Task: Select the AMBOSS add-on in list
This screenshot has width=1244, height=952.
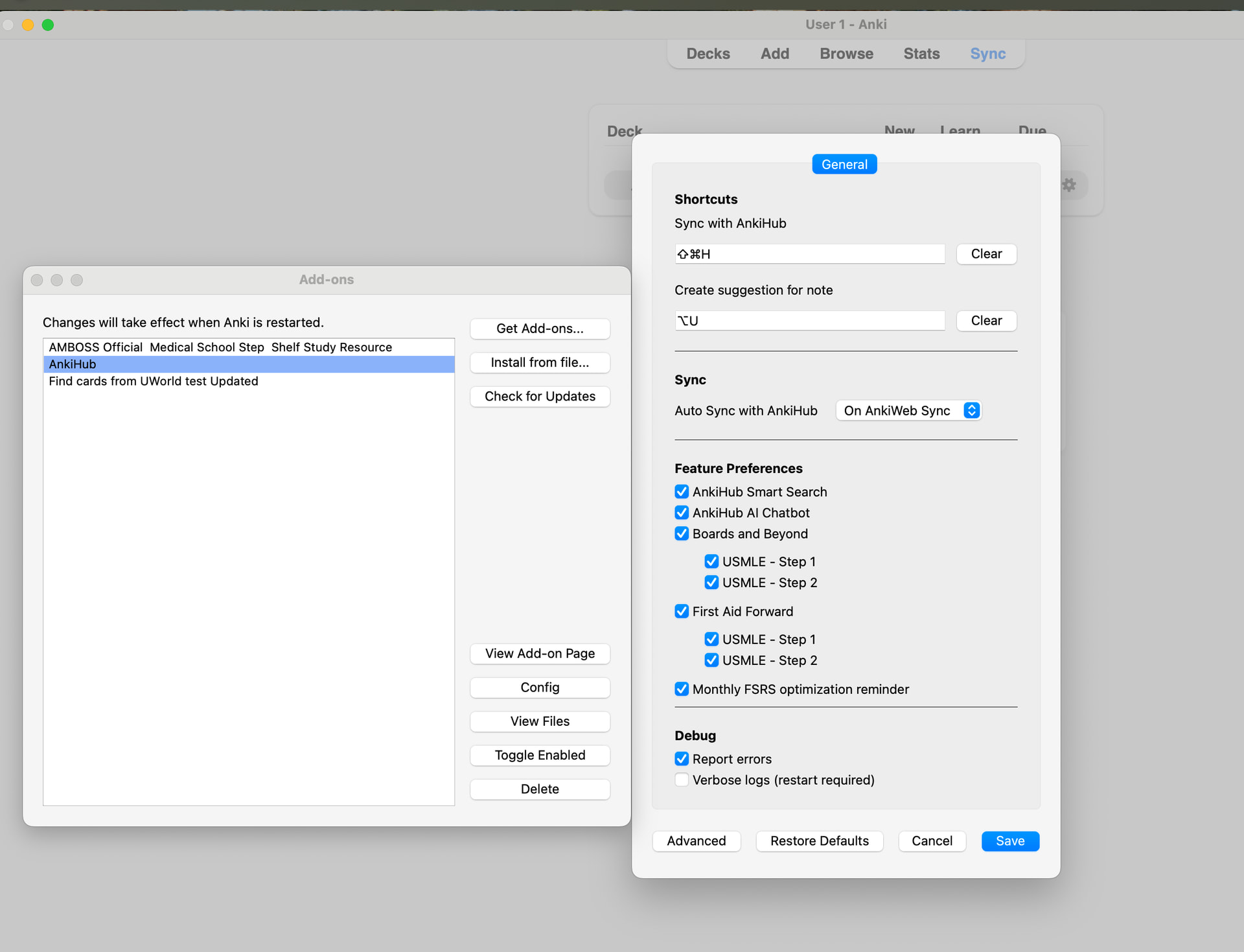Action: point(220,347)
